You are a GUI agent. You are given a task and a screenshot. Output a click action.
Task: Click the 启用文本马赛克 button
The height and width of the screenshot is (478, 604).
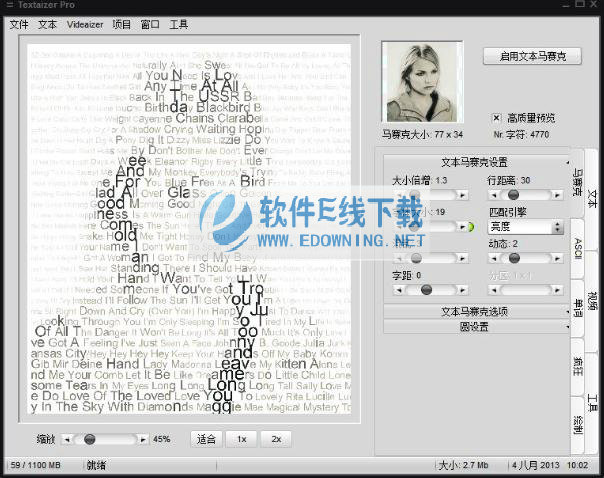pos(532,56)
